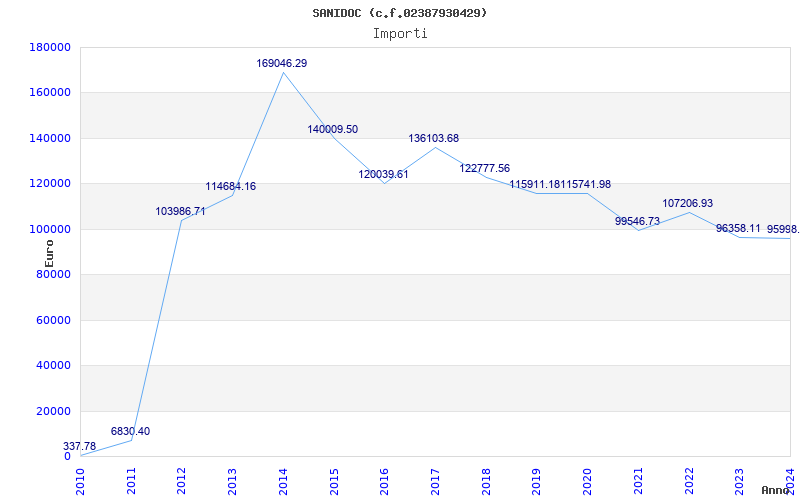This screenshot has height=500, width=800.
Task: Click the y-axis value 60000
Action: 53,320
